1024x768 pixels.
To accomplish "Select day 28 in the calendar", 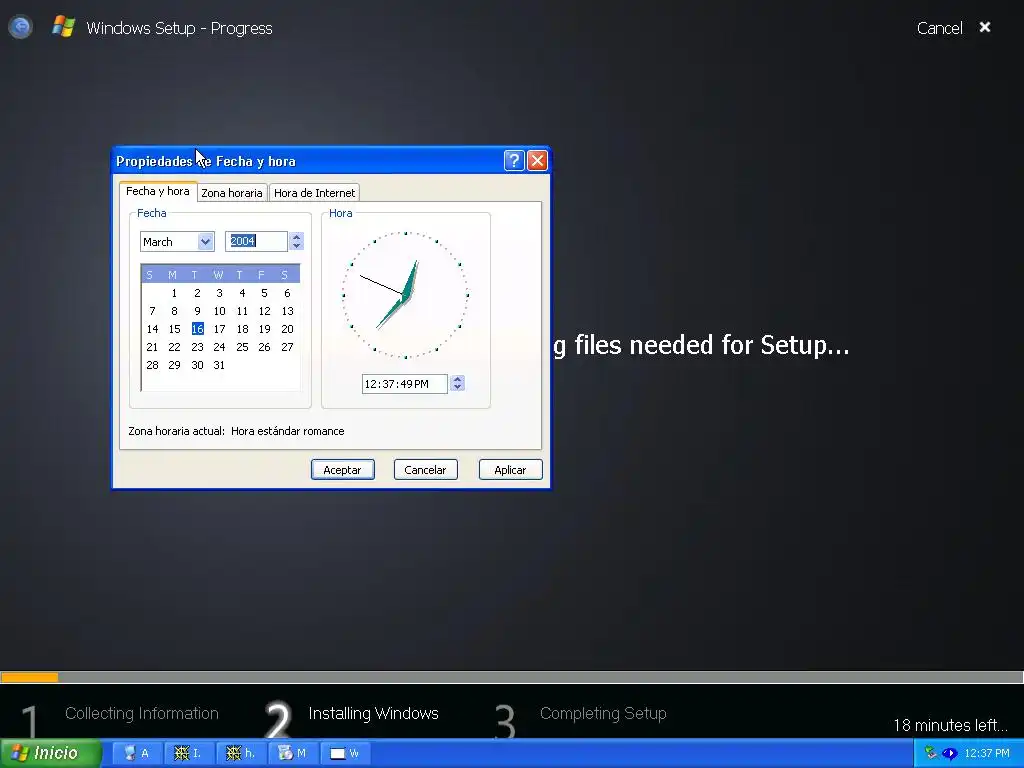I will (152, 365).
